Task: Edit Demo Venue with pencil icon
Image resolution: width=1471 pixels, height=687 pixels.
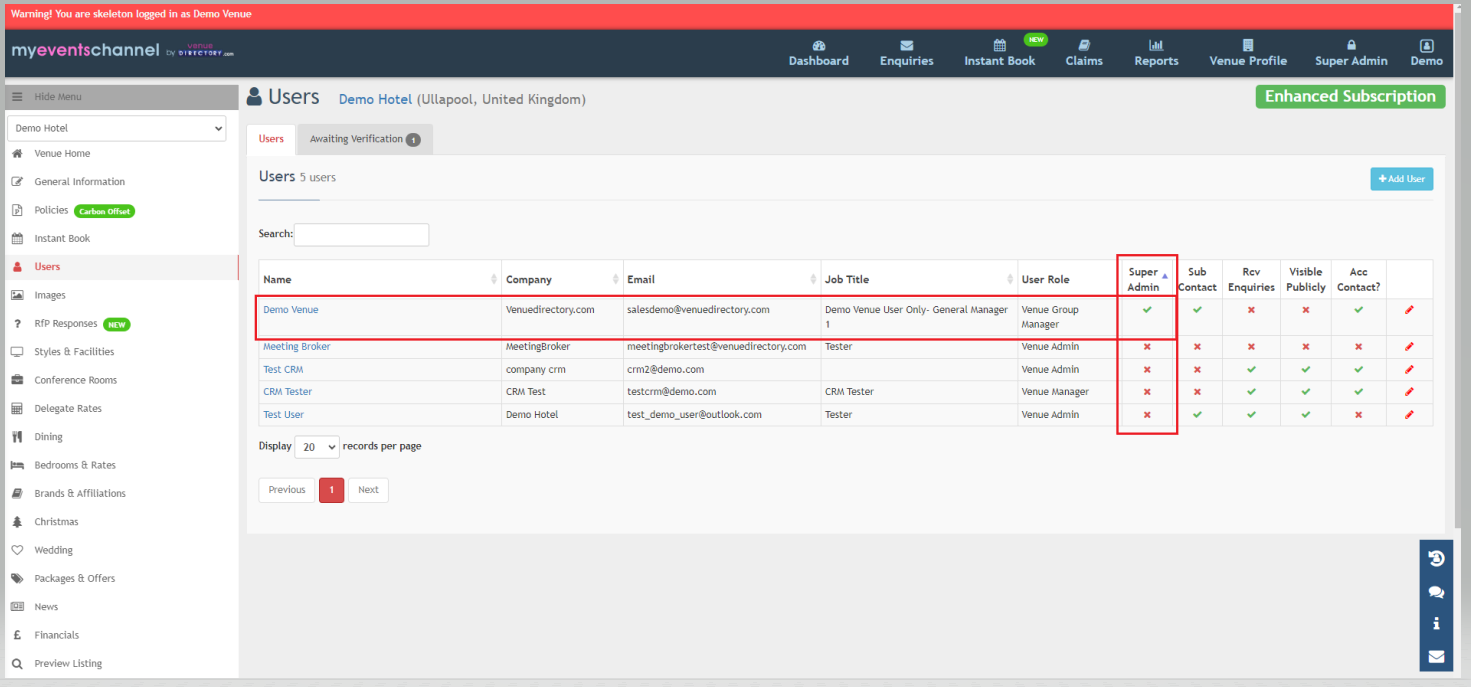Action: coord(1409,310)
